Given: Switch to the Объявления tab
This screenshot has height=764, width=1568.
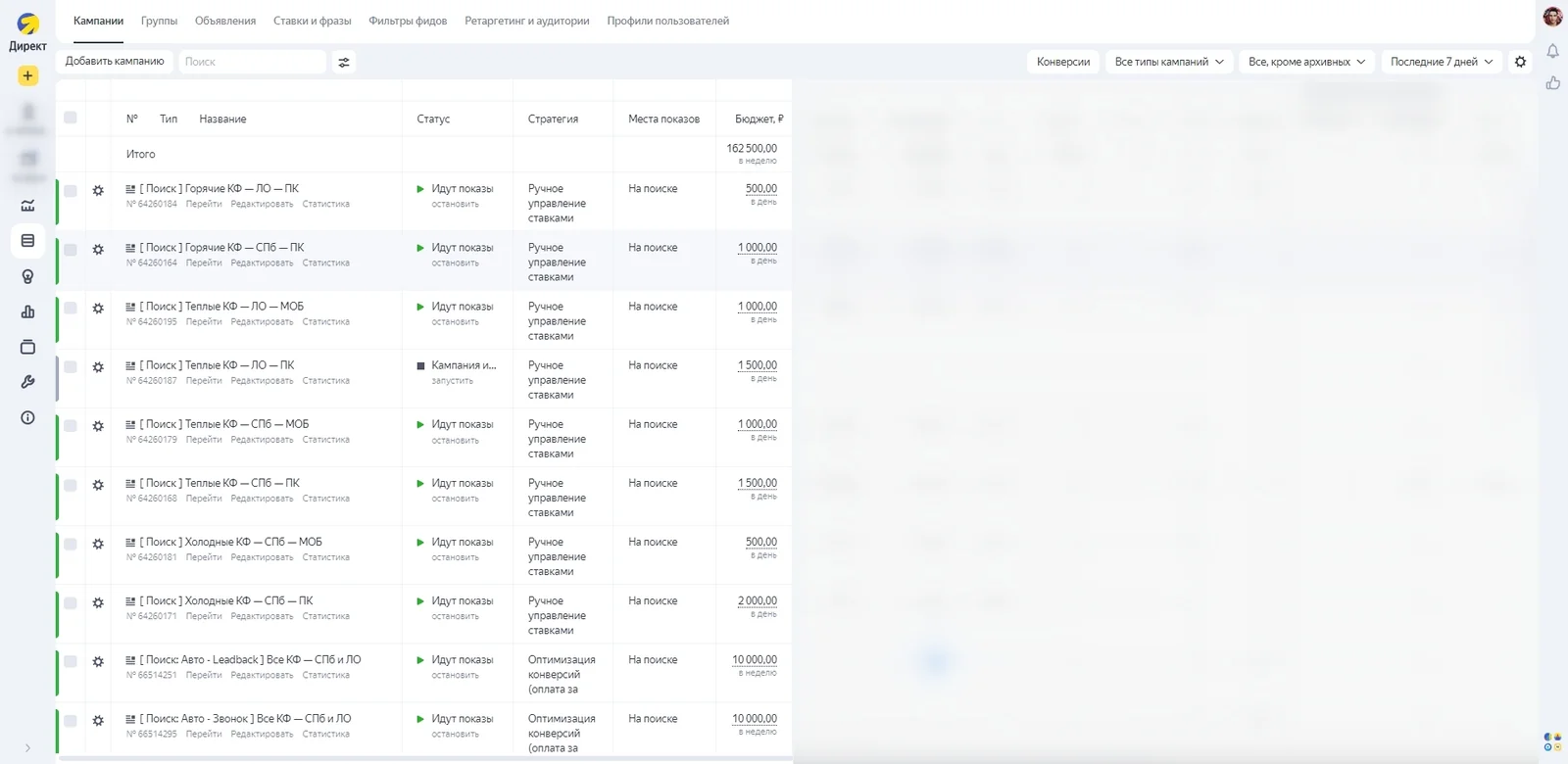Looking at the screenshot, I should click(x=225, y=21).
